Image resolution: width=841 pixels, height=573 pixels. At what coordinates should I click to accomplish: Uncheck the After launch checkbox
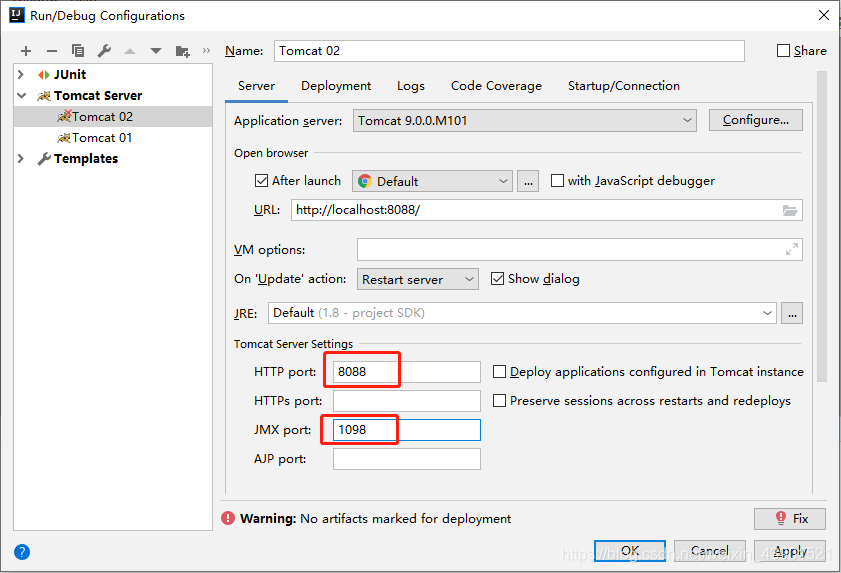pyautogui.click(x=261, y=181)
